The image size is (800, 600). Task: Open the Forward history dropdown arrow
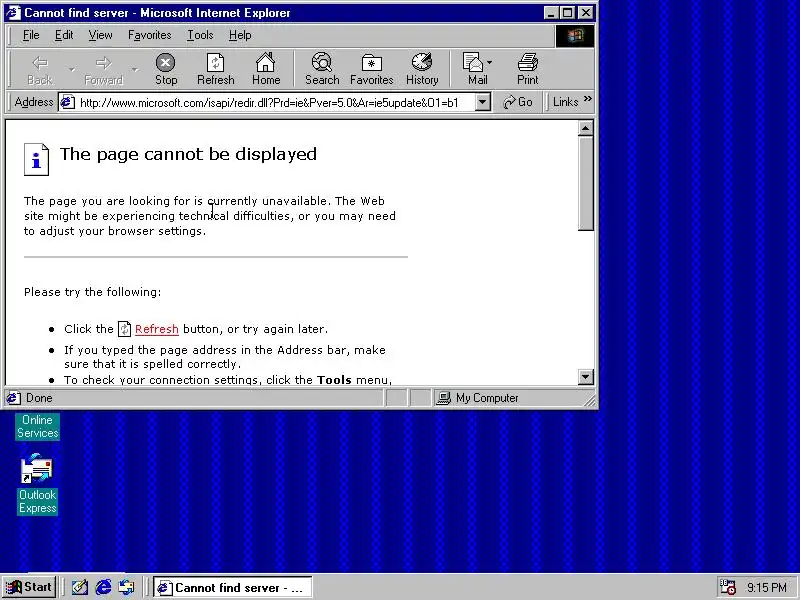[x=135, y=69]
